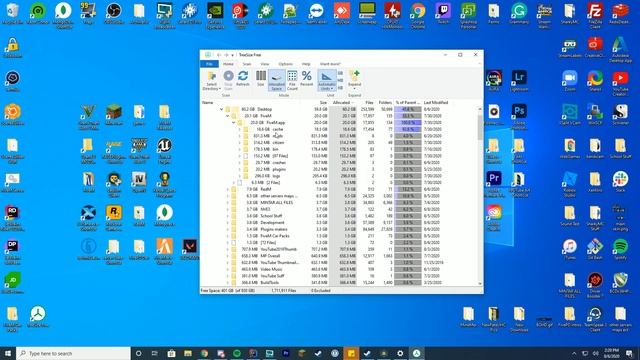Select the plugins folder row
The height and width of the screenshot is (360, 640).
[x=339, y=169]
